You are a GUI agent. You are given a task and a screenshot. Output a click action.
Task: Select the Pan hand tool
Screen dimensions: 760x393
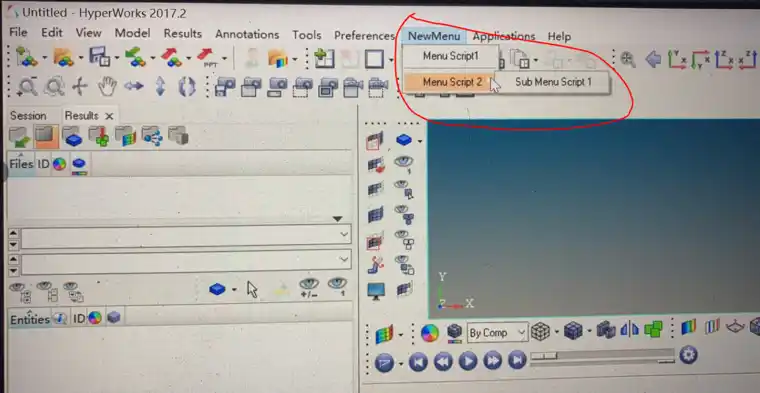point(107,87)
